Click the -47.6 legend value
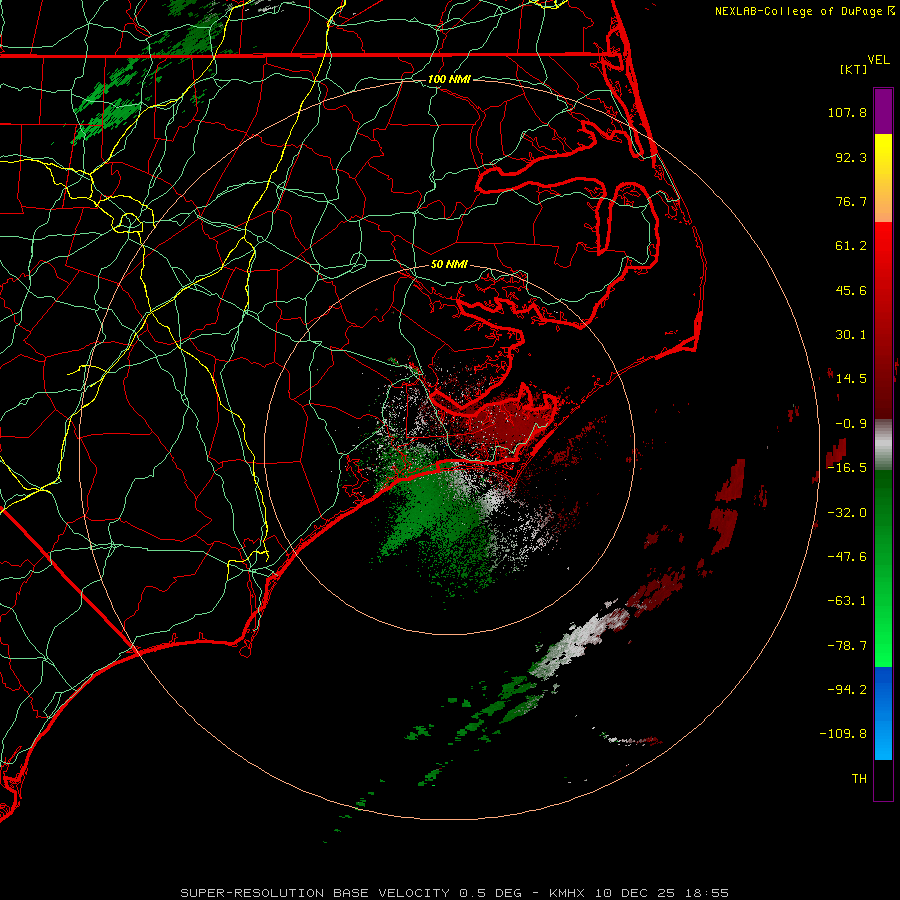This screenshot has height=900, width=900. pos(847,557)
